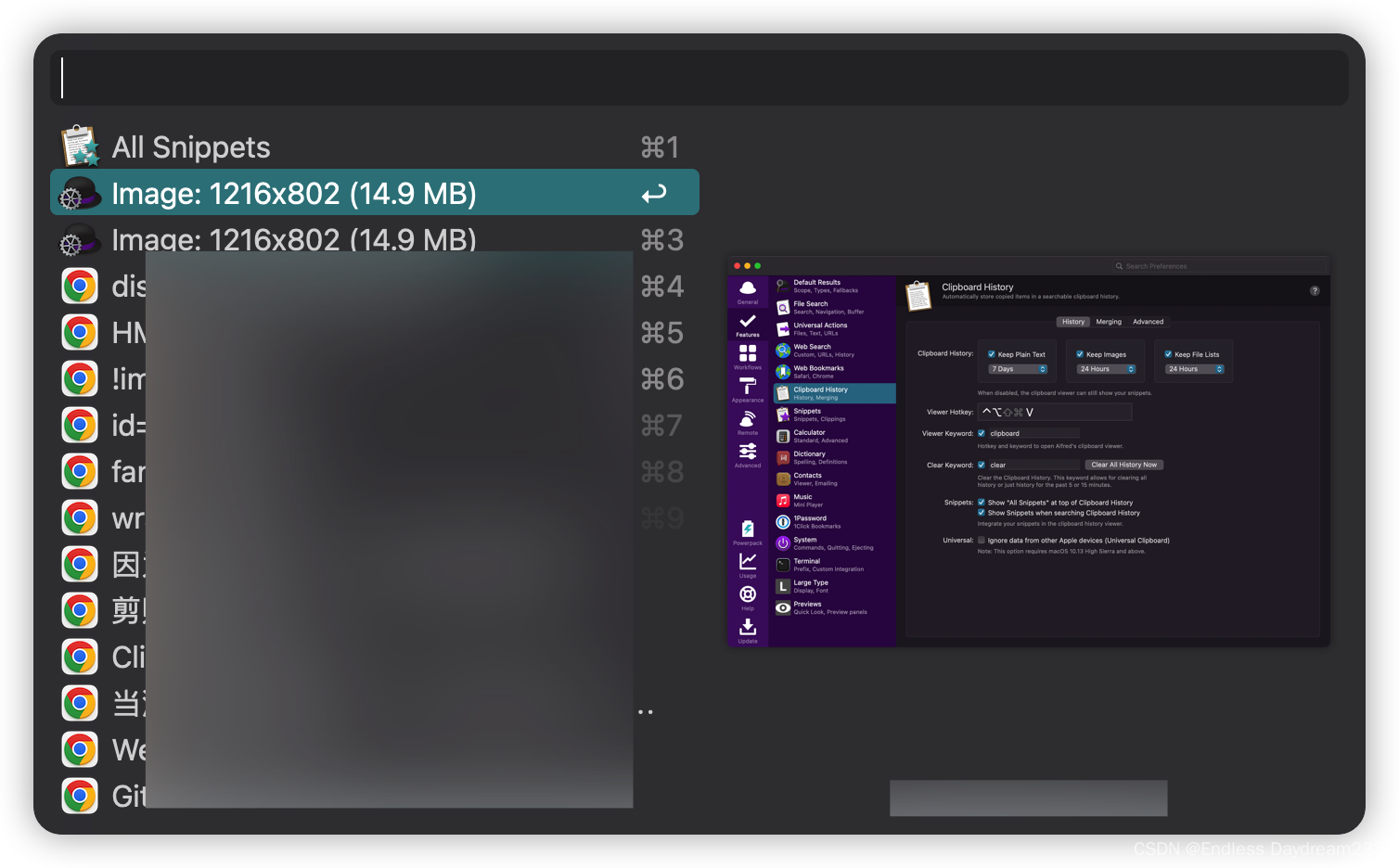
Task: Click the question mark help icon in Preferences
Action: (x=1315, y=290)
